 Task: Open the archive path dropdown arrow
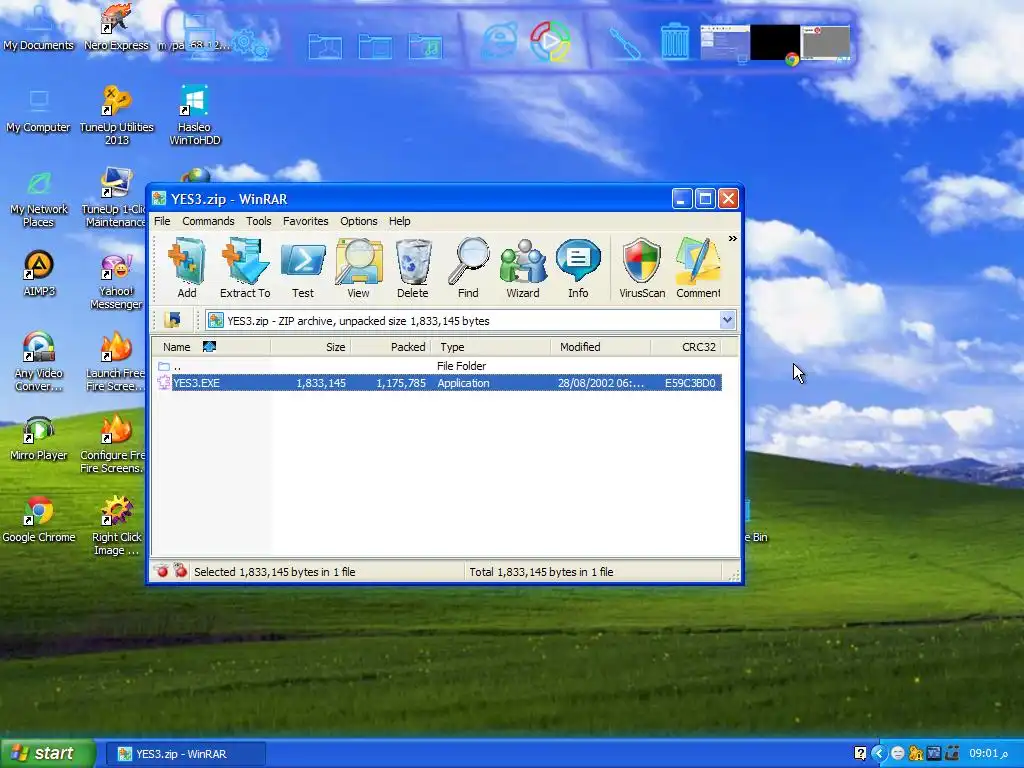pyautogui.click(x=727, y=320)
